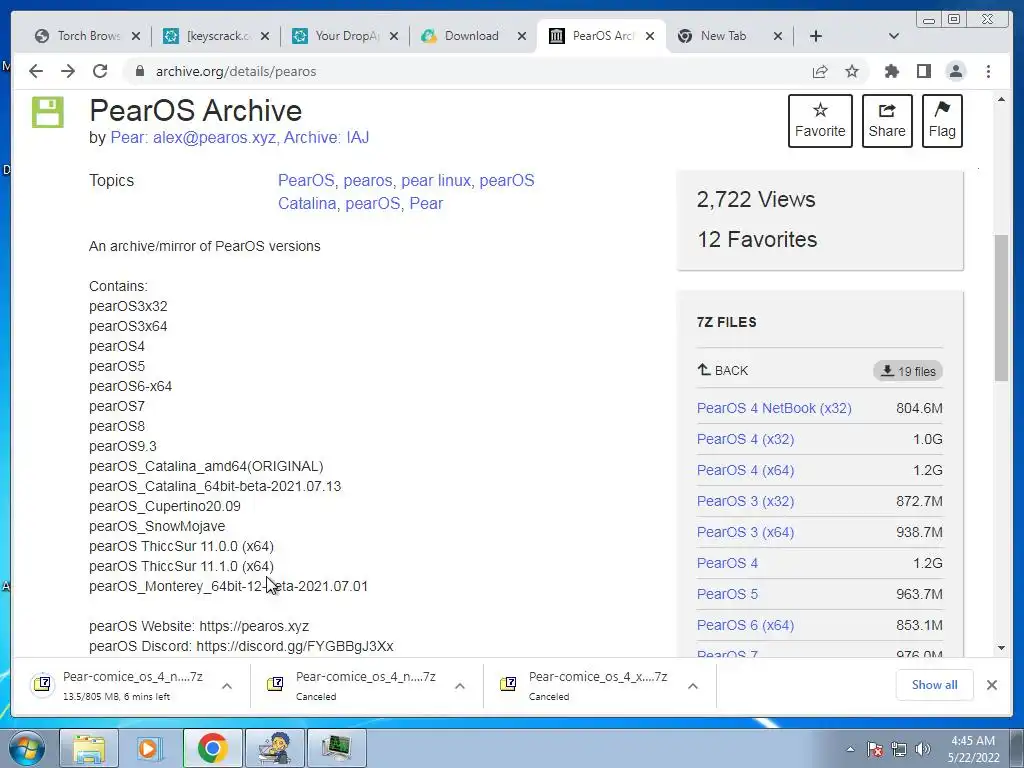Open the cartoon character taskbar app
Image resolution: width=1024 pixels, height=768 pixels.
tap(275, 748)
